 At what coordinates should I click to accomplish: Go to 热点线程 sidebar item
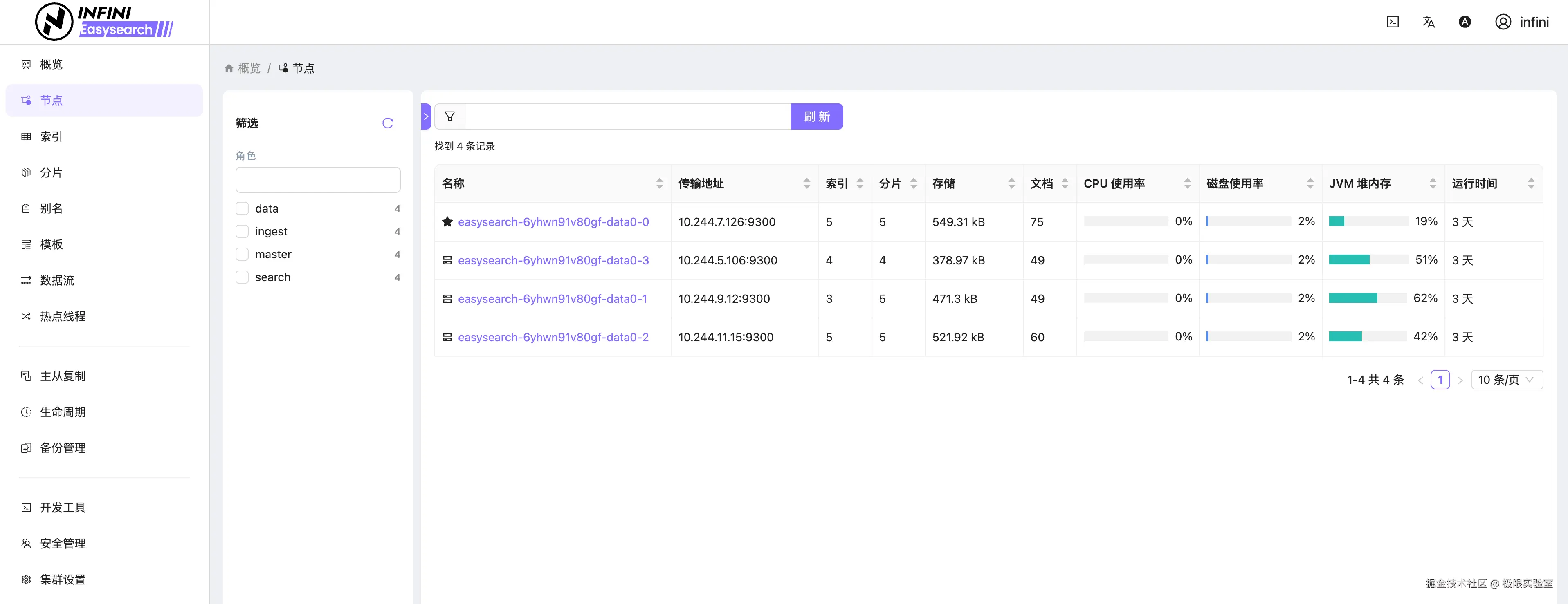pos(62,316)
